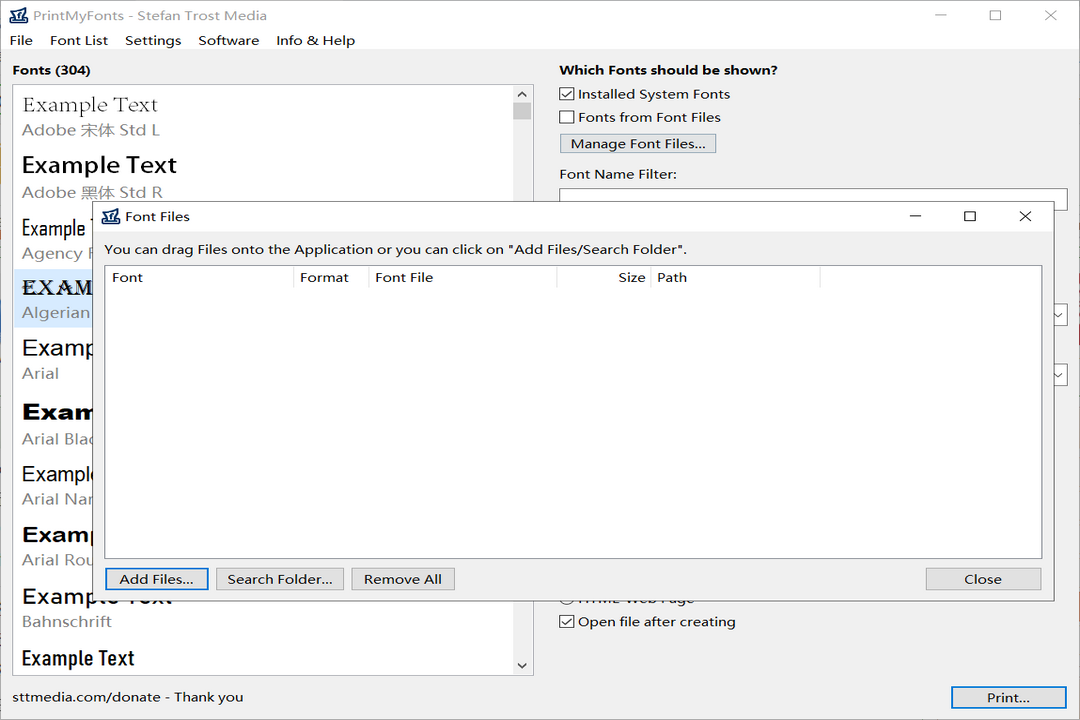Open the File menu
This screenshot has height=720, width=1080.
coord(21,40)
